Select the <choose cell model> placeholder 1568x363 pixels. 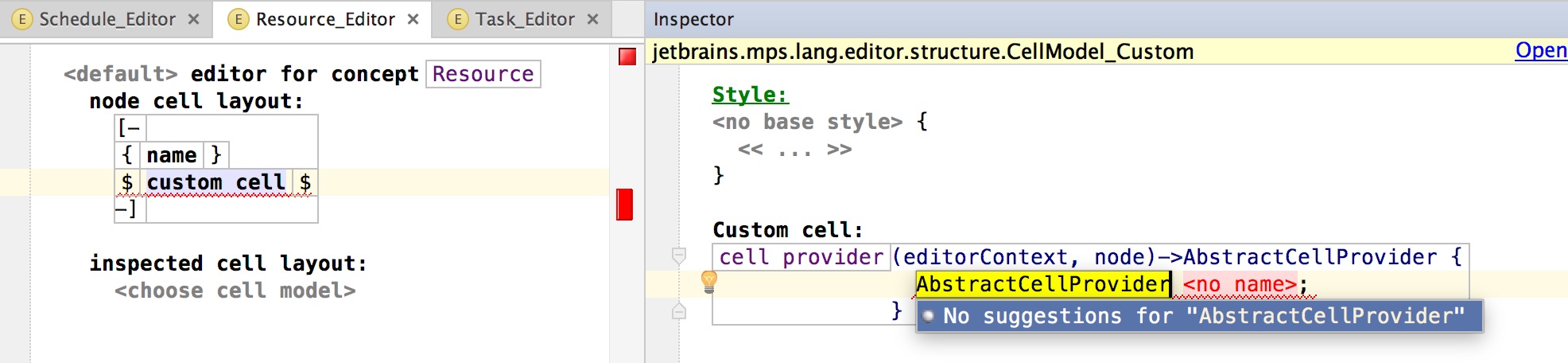click(235, 291)
